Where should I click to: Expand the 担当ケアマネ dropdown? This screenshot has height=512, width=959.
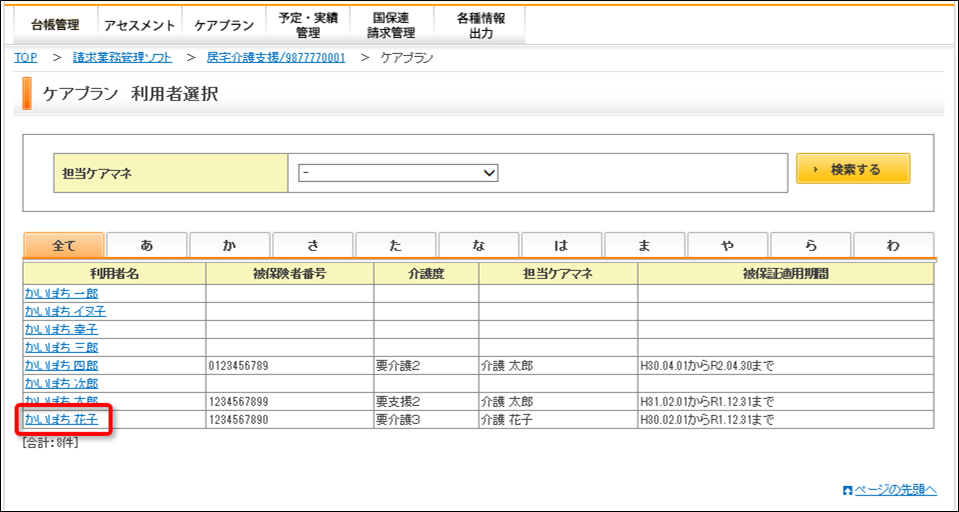click(398, 173)
